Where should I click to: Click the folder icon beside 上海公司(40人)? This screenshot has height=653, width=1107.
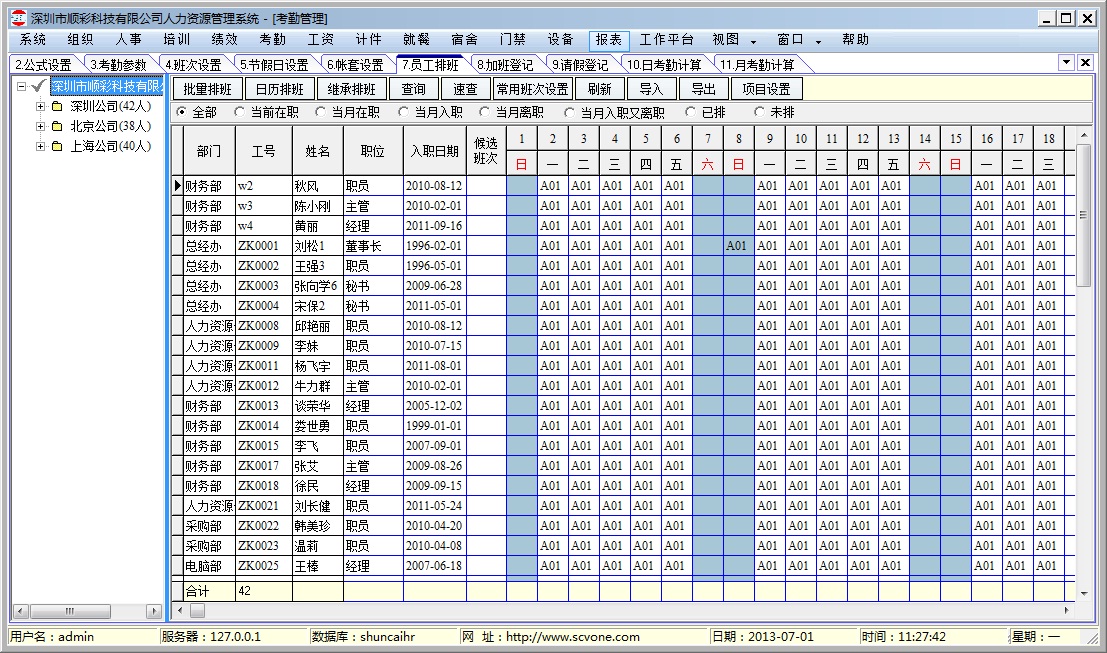[57, 146]
